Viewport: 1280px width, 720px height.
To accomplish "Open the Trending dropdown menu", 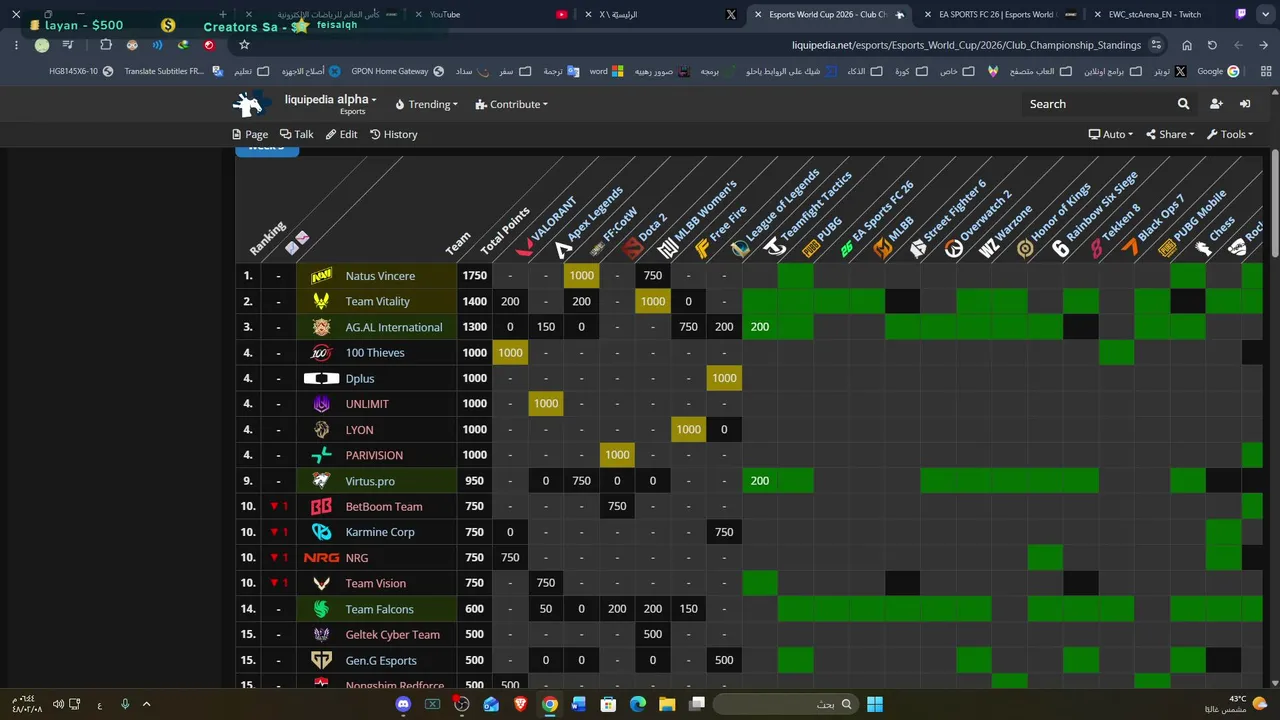I will click(427, 104).
